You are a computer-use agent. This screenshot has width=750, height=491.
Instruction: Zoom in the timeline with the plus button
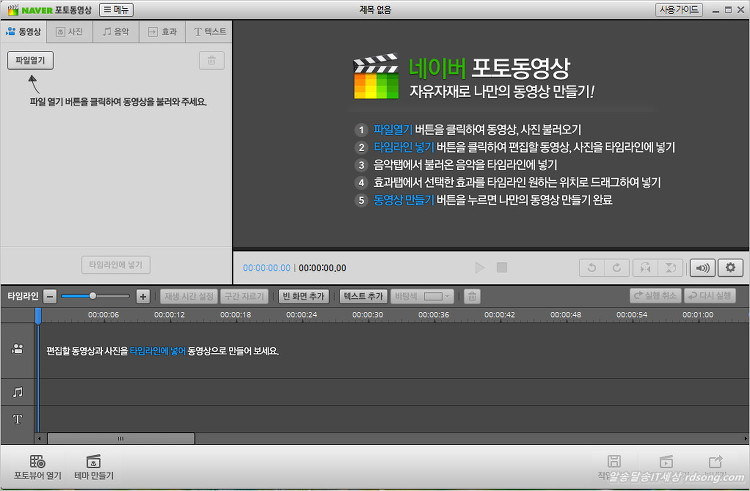143,296
